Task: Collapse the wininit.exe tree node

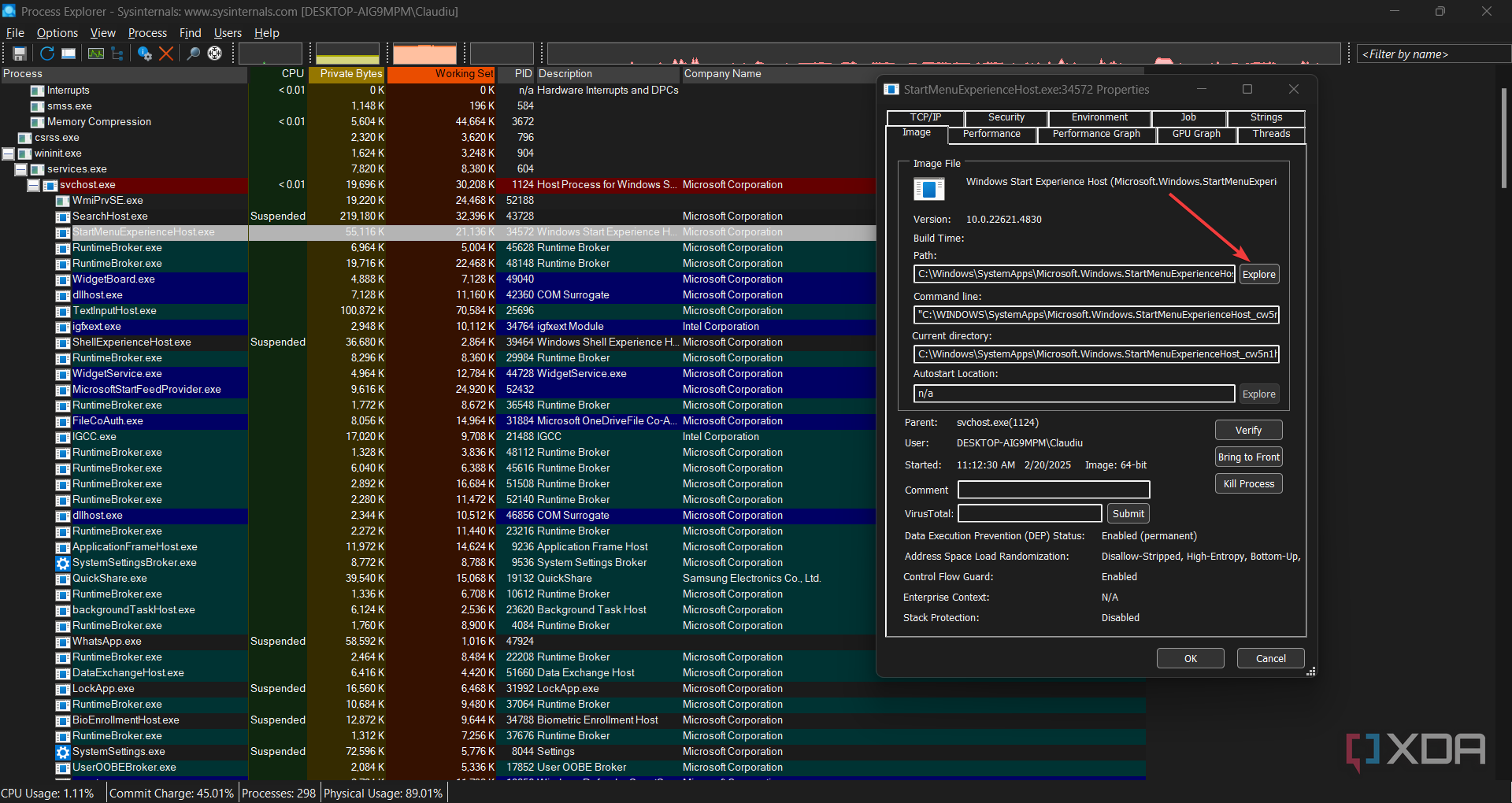Action: [9, 154]
